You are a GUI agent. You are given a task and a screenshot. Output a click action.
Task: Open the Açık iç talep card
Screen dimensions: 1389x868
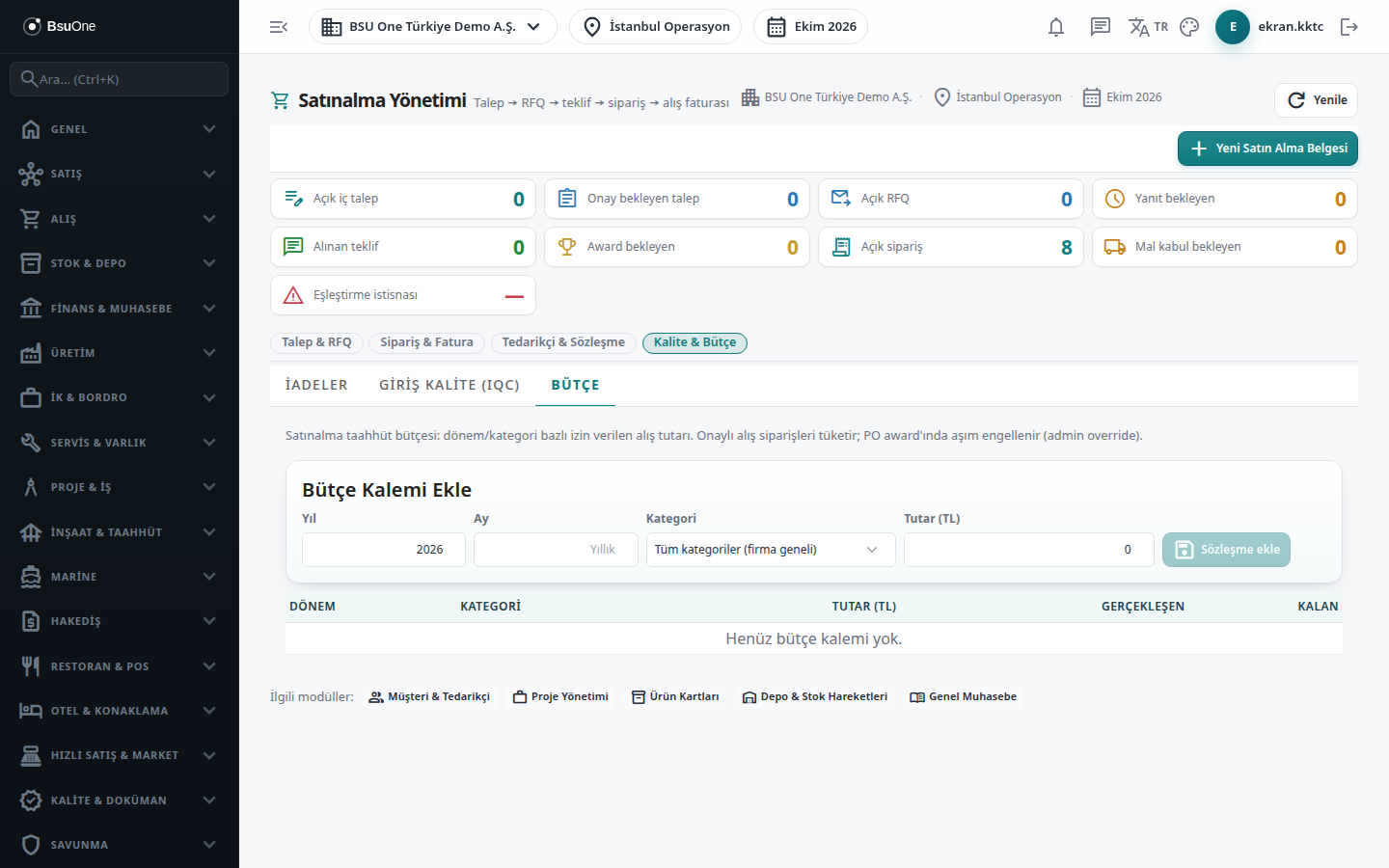pyautogui.click(x=403, y=199)
